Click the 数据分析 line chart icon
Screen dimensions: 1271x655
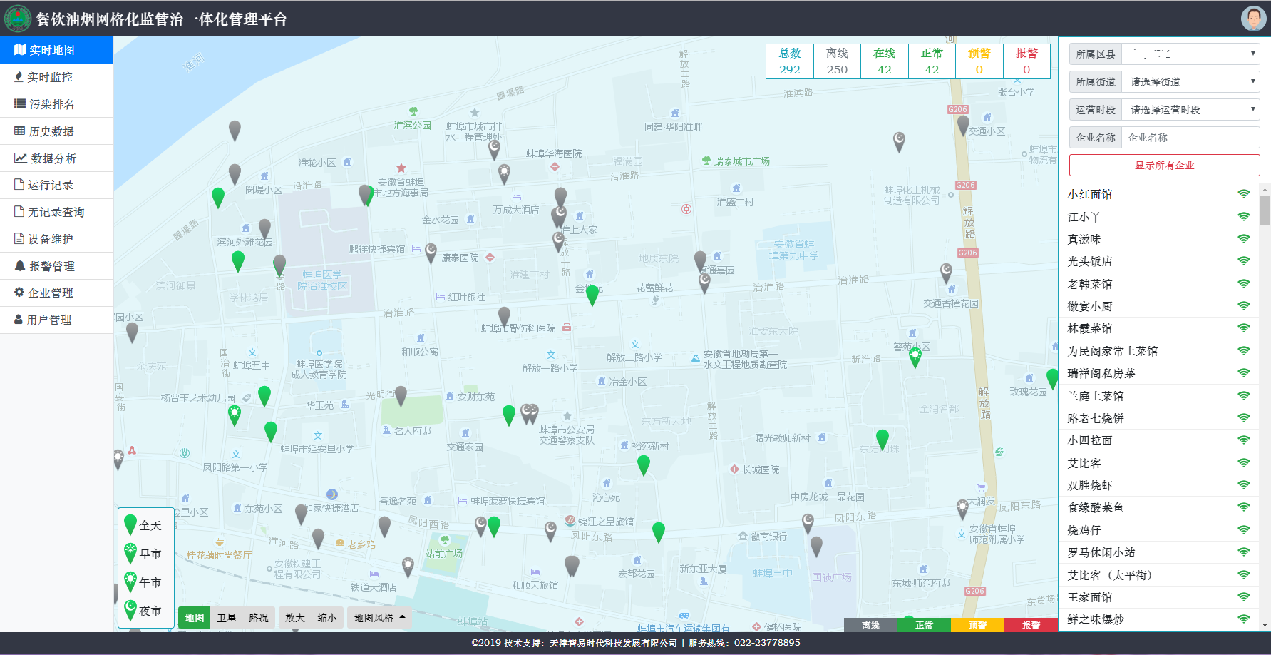[19, 158]
